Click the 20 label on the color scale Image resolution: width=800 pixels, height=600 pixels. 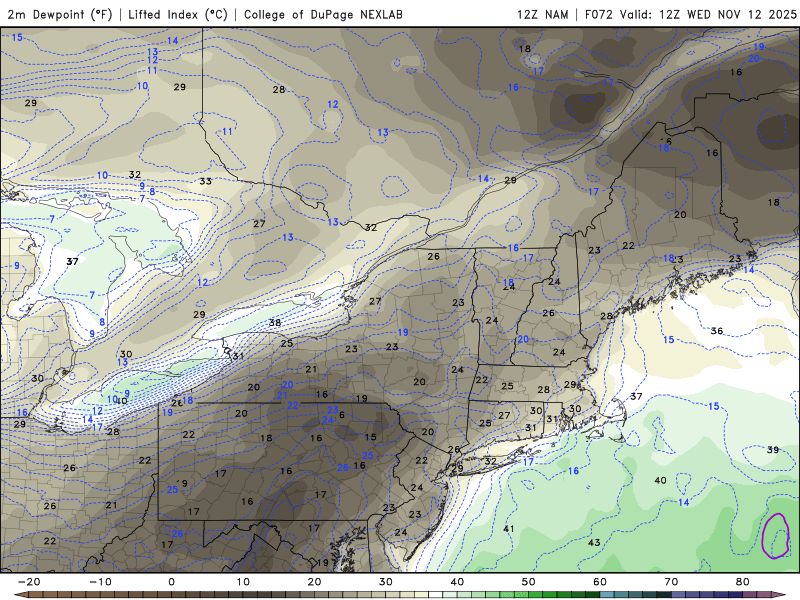314,582
